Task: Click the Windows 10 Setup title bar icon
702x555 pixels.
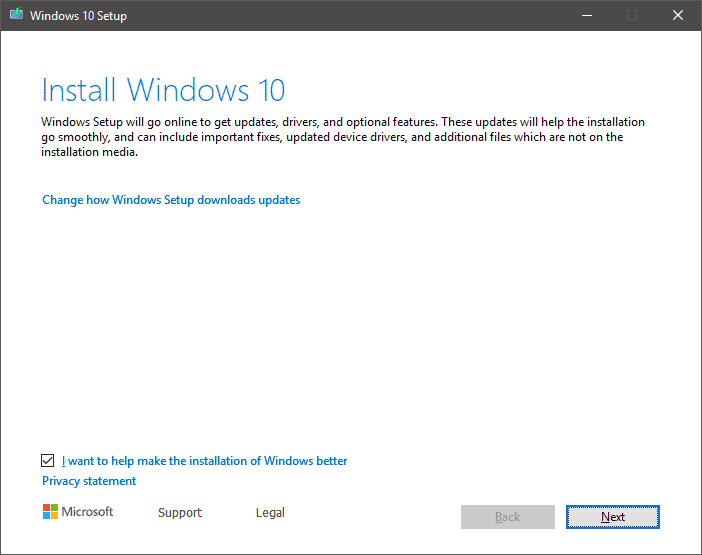Action: [17, 14]
